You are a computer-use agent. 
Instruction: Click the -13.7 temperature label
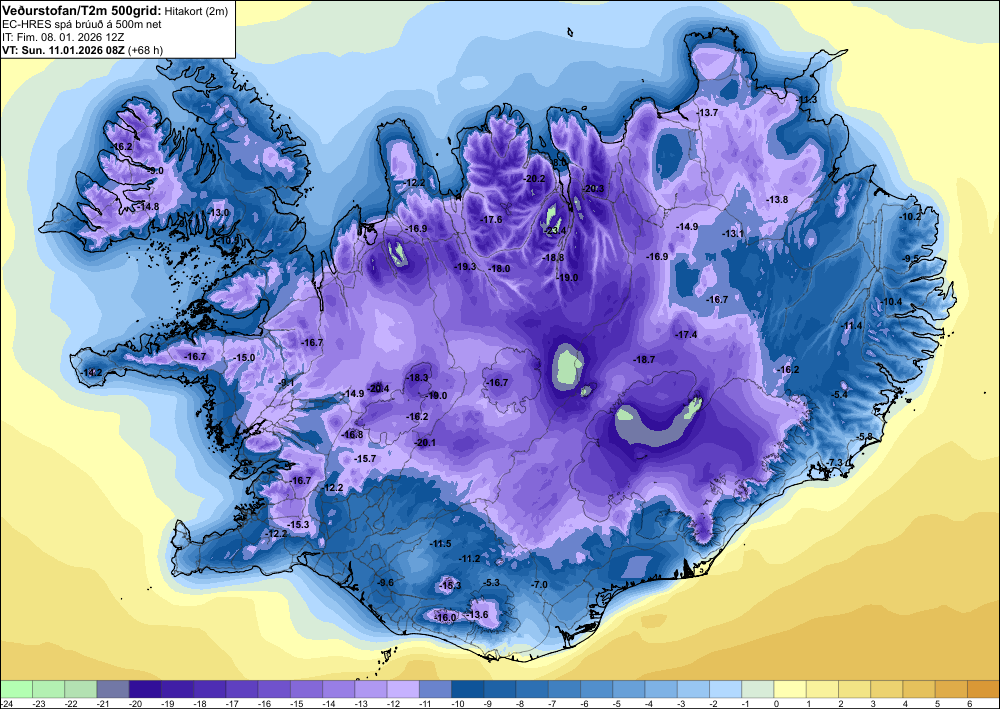[x=707, y=112]
